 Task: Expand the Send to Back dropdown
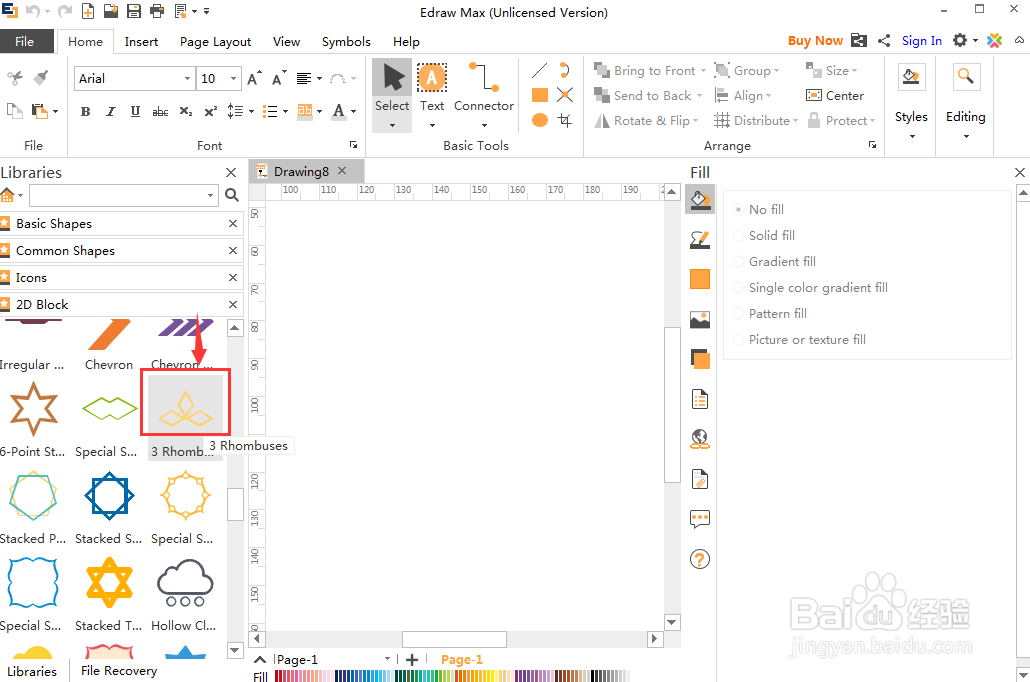[699, 96]
